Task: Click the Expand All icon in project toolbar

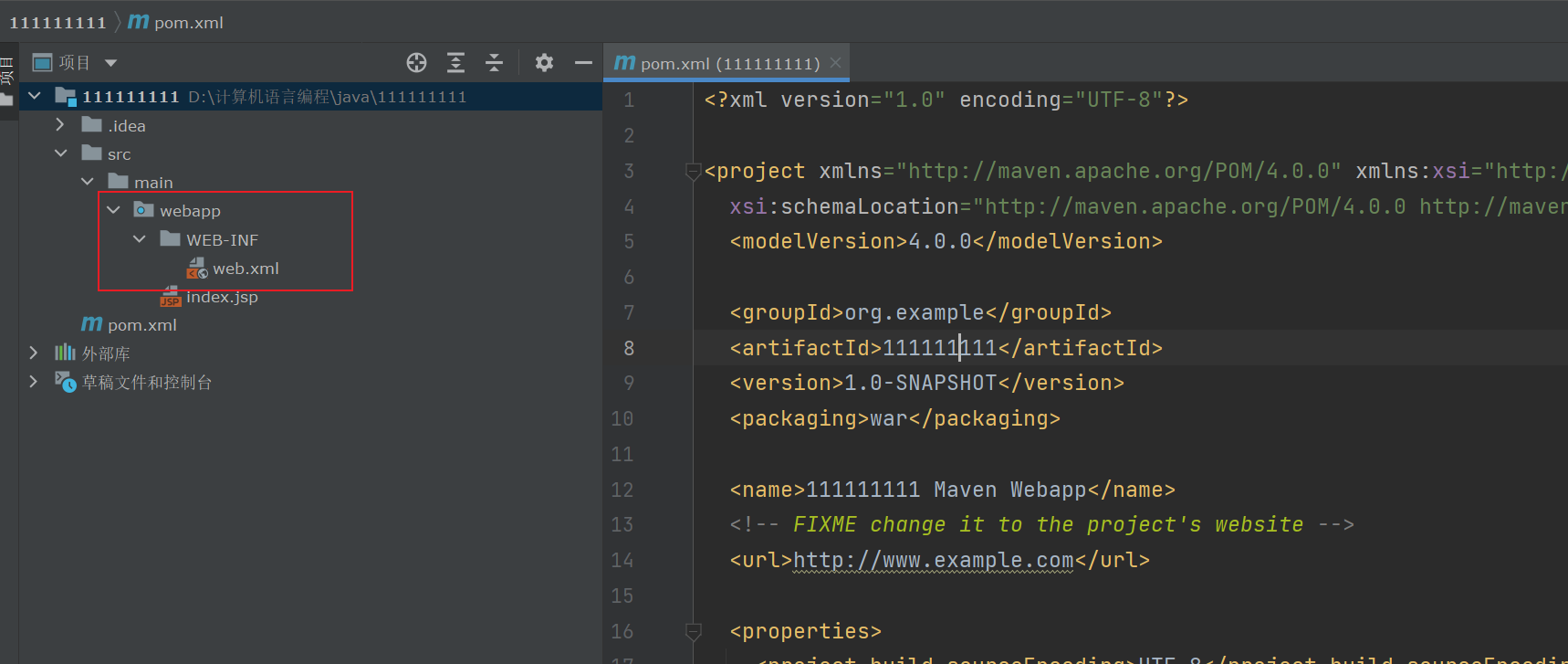Action: tap(455, 62)
